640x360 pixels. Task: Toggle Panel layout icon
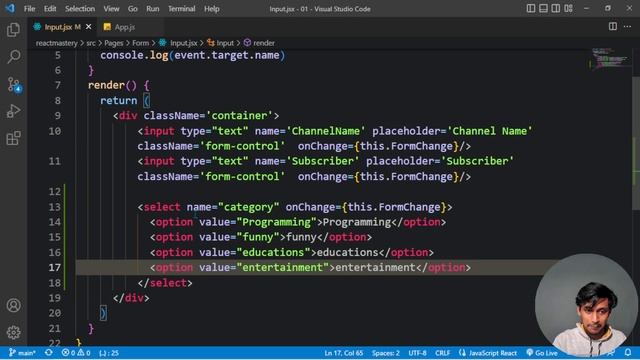[x=543, y=8]
